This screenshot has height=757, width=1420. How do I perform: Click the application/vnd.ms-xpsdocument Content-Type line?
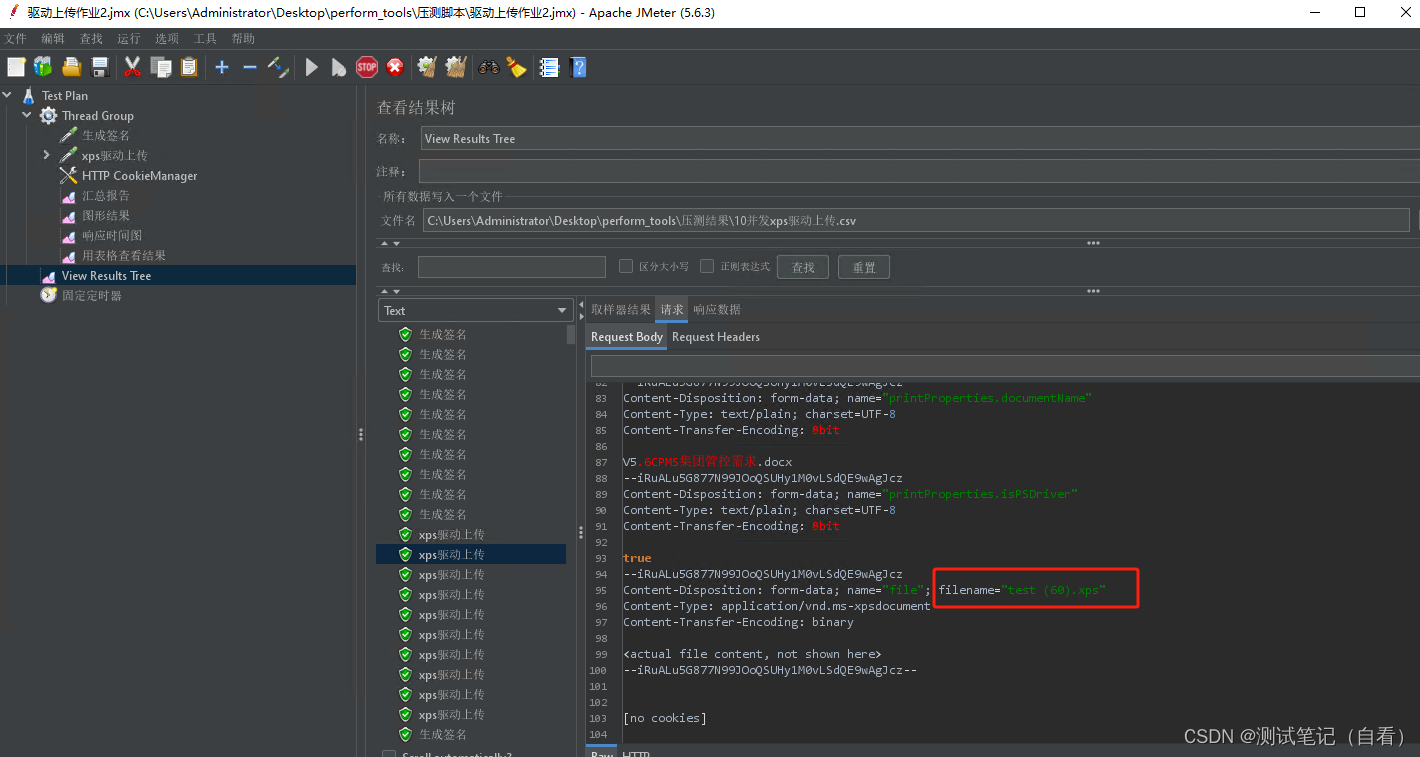click(777, 606)
